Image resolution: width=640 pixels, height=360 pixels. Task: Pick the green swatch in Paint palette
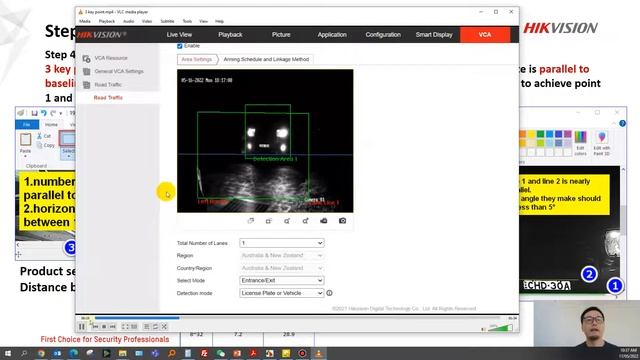540,134
